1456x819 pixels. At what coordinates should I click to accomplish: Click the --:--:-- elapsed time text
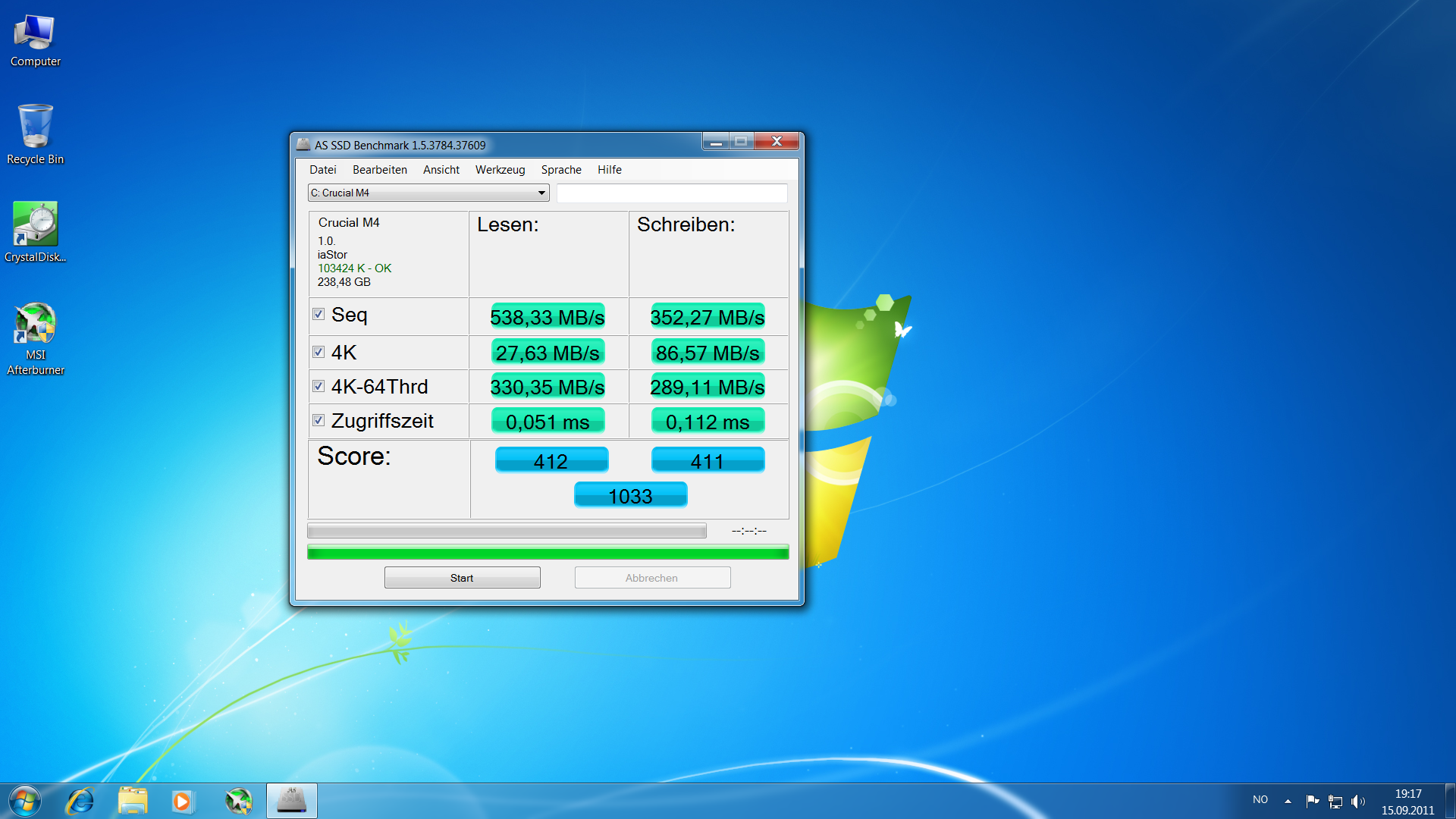[748, 531]
